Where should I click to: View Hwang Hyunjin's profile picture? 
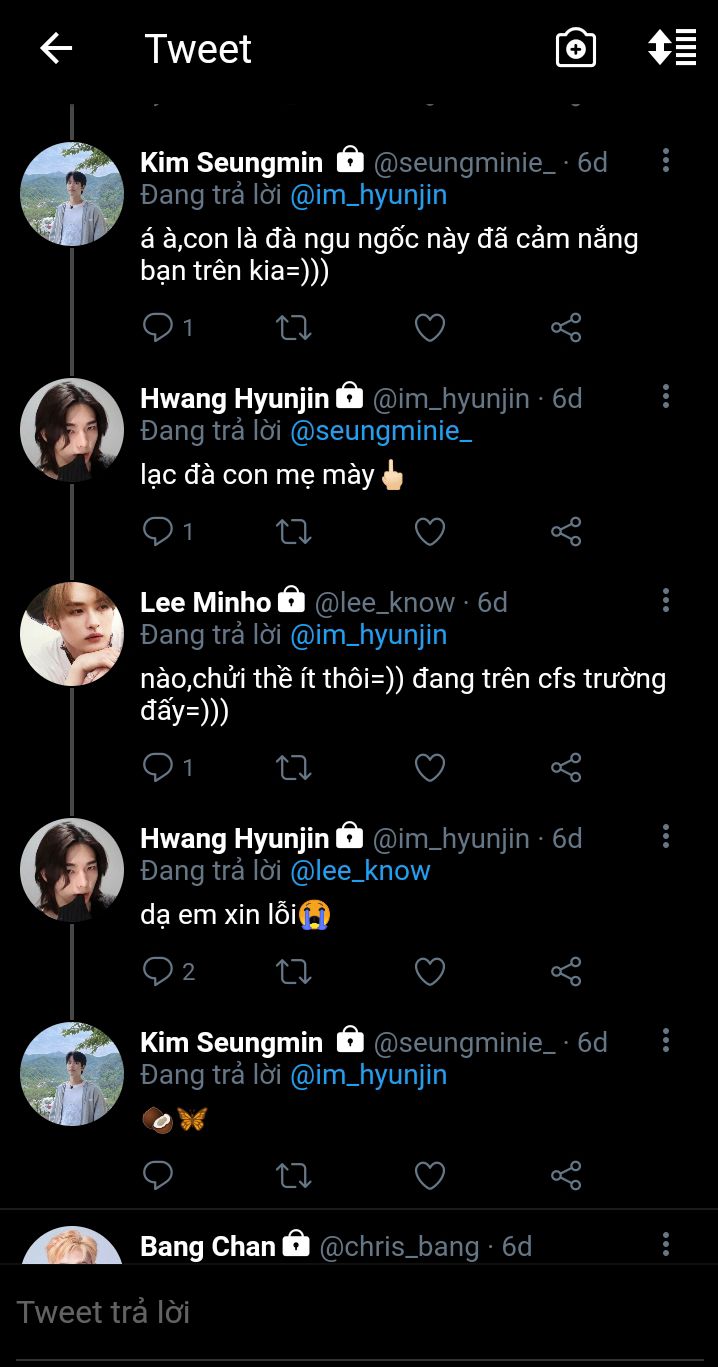coord(72,430)
